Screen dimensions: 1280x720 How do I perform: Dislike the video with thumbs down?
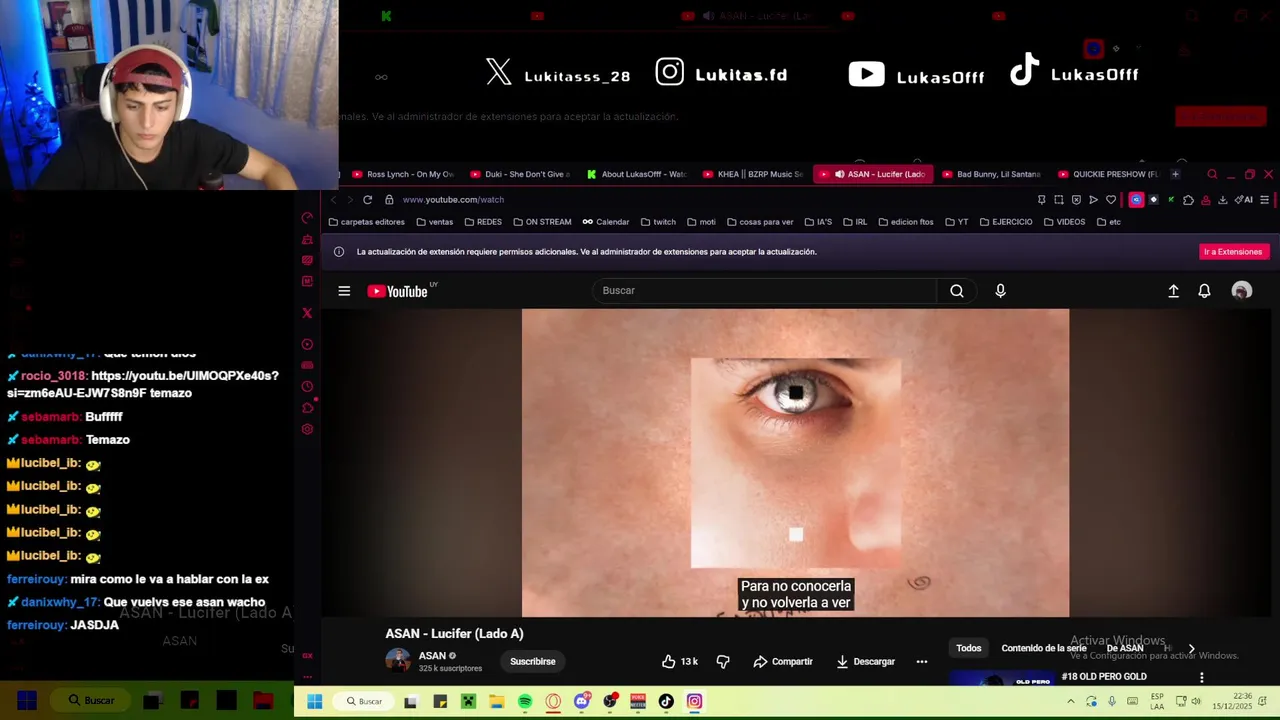pyautogui.click(x=723, y=661)
